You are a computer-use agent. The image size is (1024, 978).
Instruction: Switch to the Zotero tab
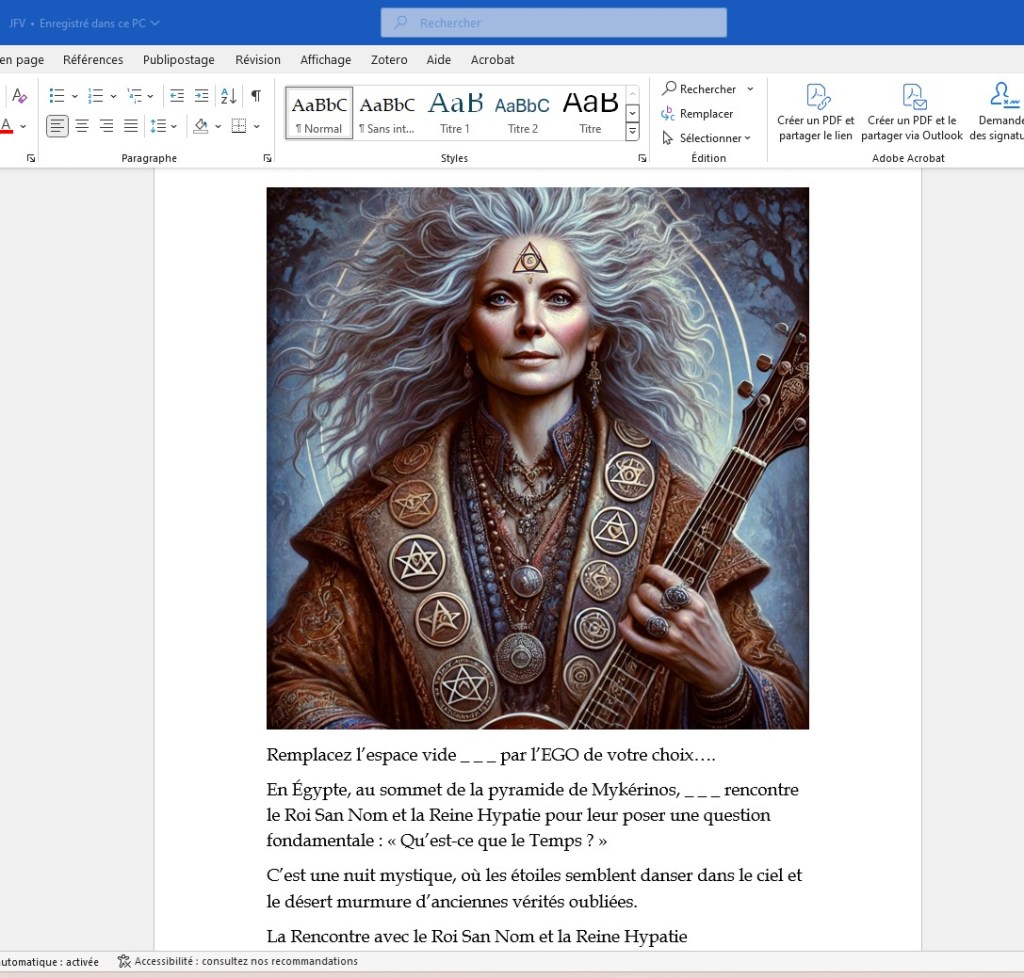click(x=389, y=60)
